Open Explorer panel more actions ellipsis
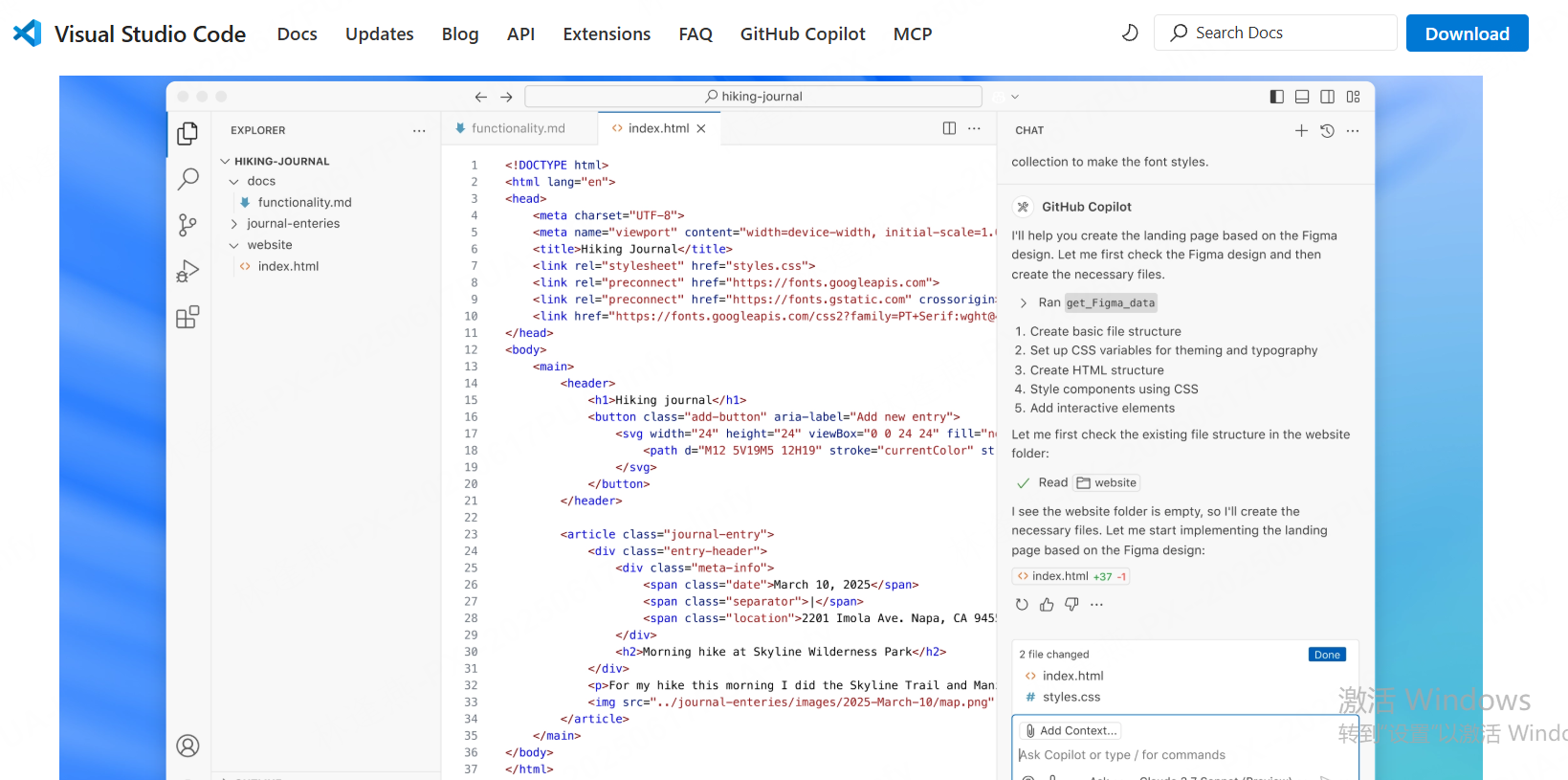This screenshot has height=780, width=1568. [x=419, y=130]
